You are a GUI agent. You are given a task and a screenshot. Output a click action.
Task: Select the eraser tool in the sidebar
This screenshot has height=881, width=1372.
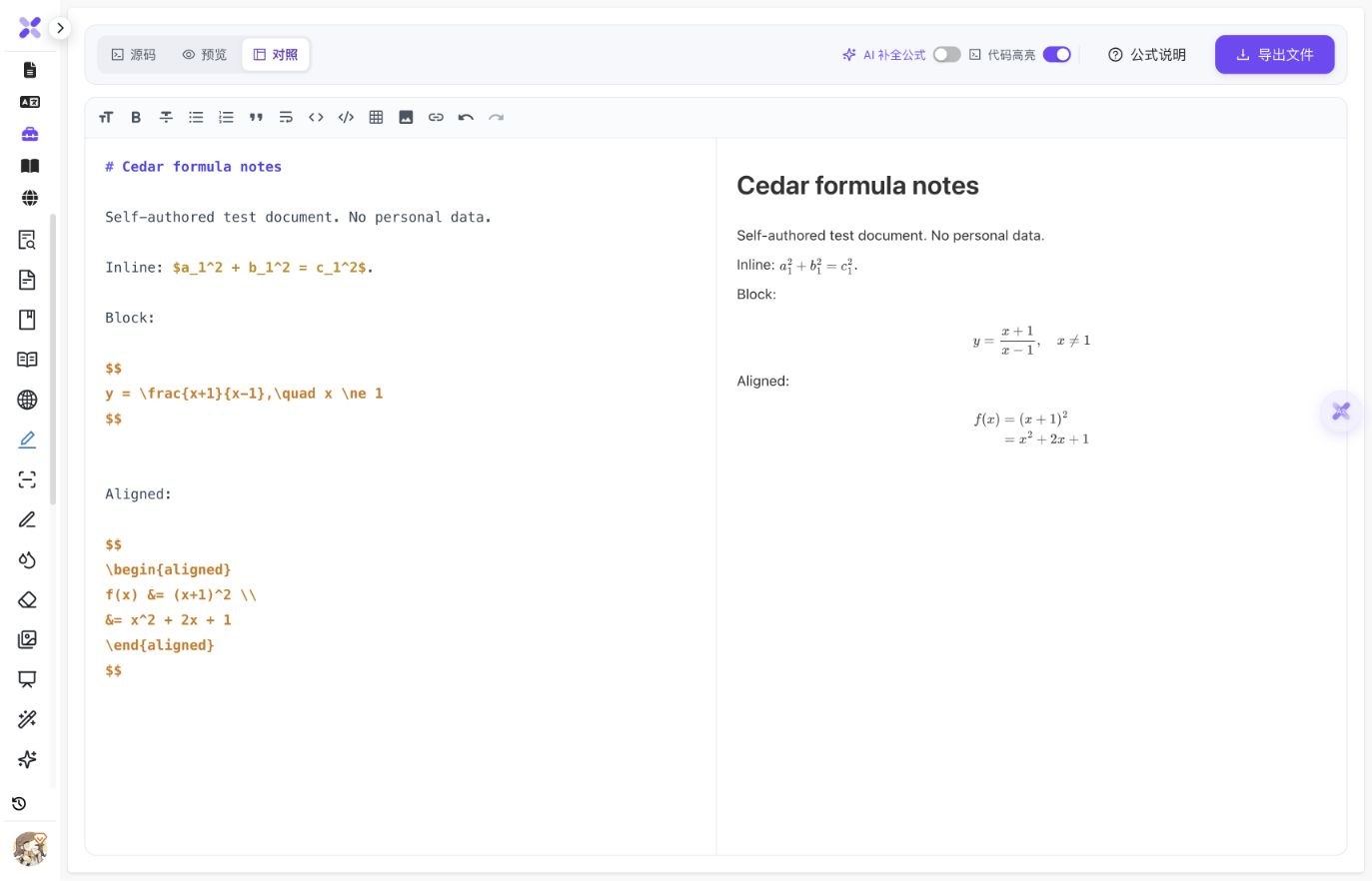pyautogui.click(x=27, y=600)
